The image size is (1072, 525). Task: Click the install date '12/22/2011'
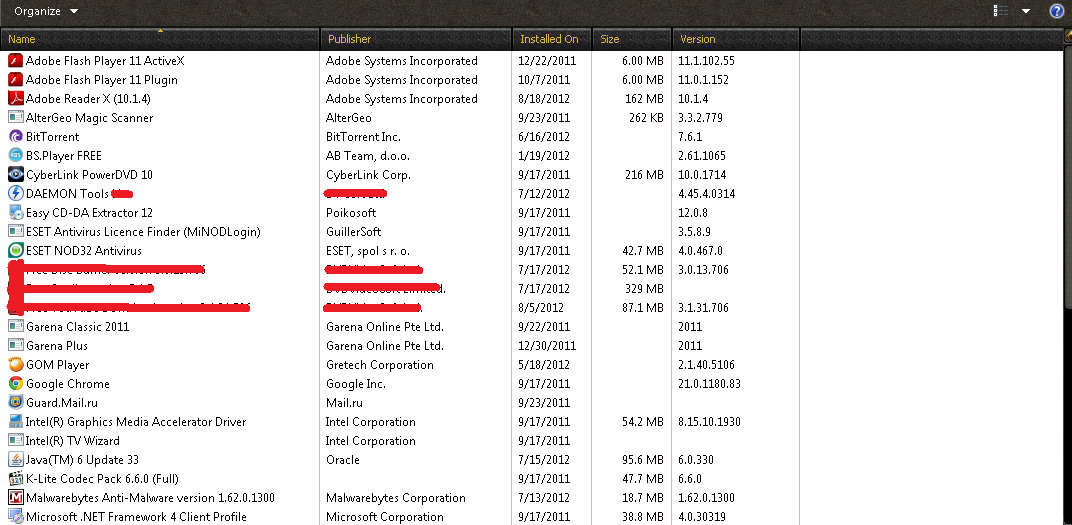tap(548, 60)
